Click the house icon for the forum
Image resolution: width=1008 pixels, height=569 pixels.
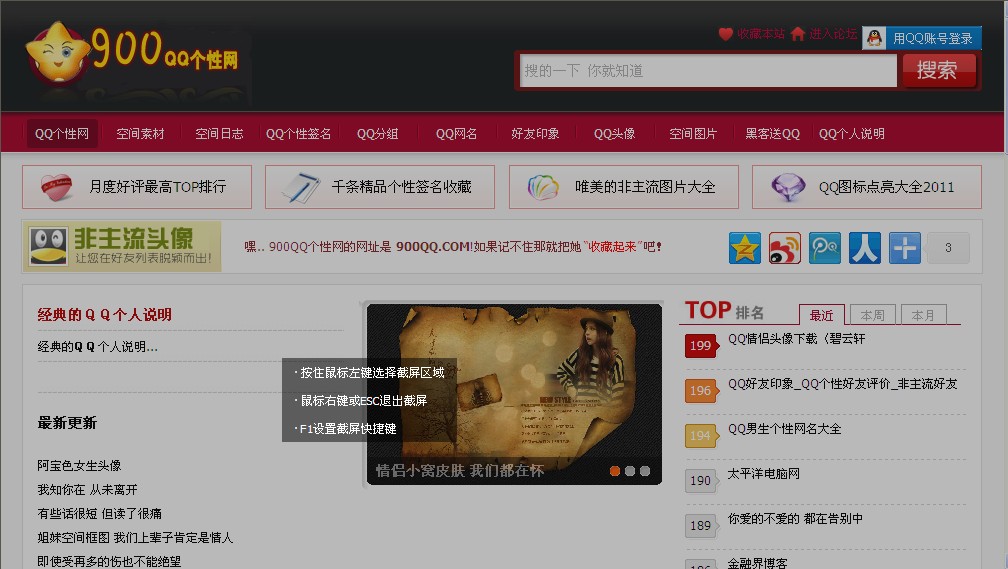pos(798,33)
